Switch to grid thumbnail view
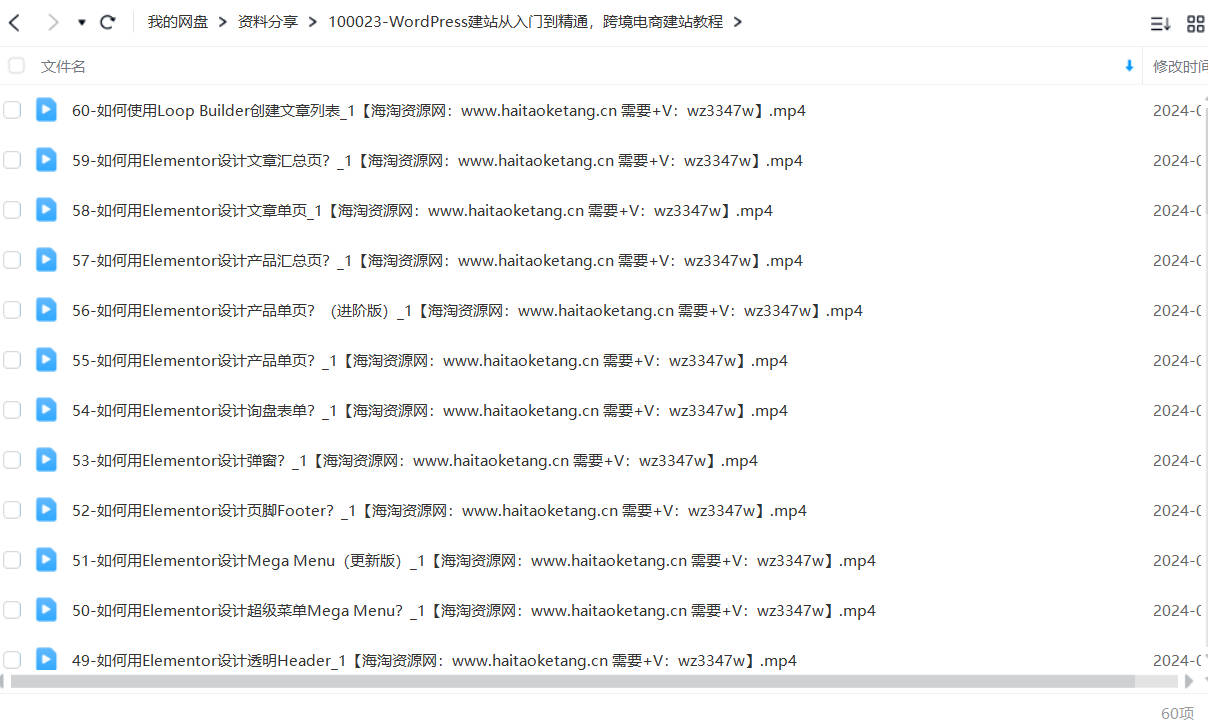 click(x=1195, y=24)
